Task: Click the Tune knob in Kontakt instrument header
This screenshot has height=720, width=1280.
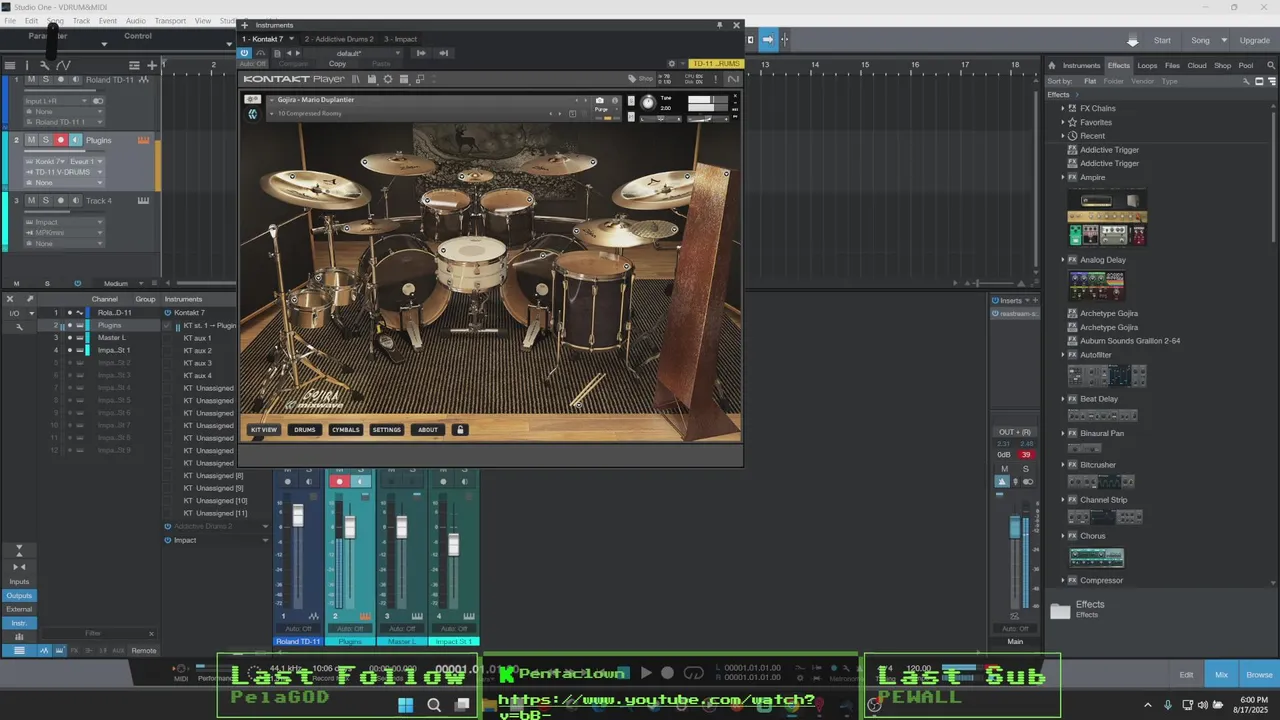Action: (x=647, y=102)
